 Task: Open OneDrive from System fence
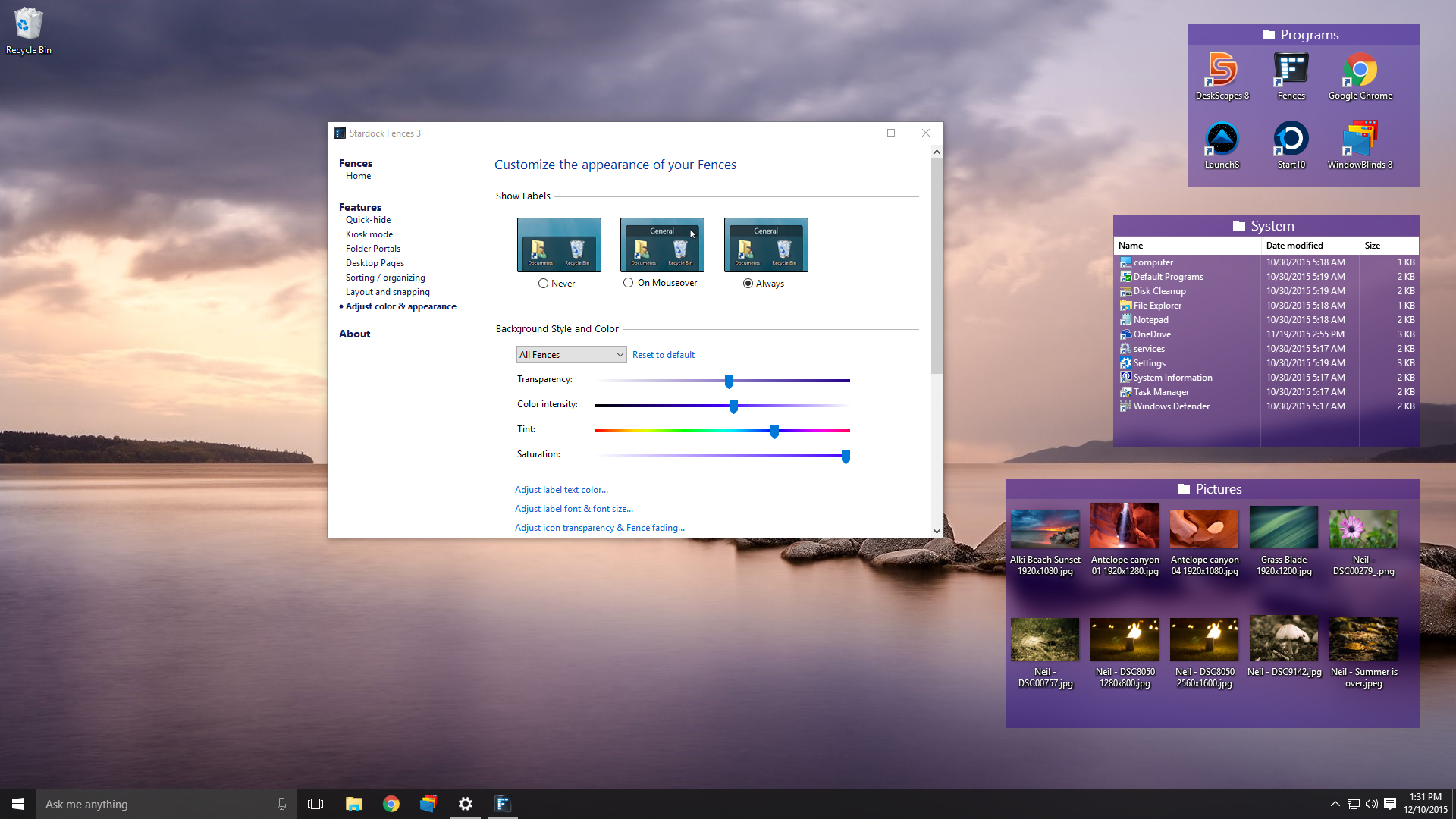(1151, 334)
